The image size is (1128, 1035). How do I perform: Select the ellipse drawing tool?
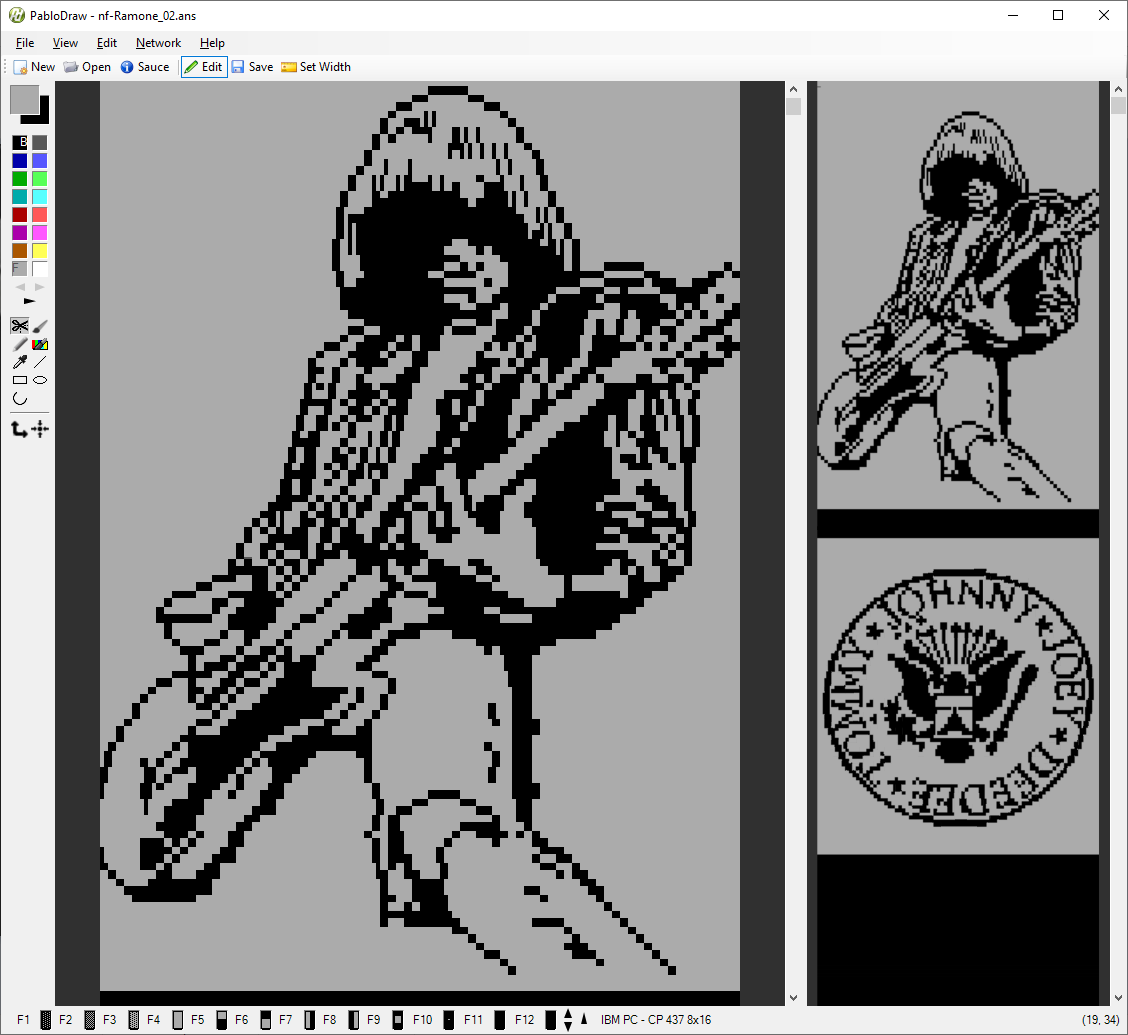[x=40, y=380]
